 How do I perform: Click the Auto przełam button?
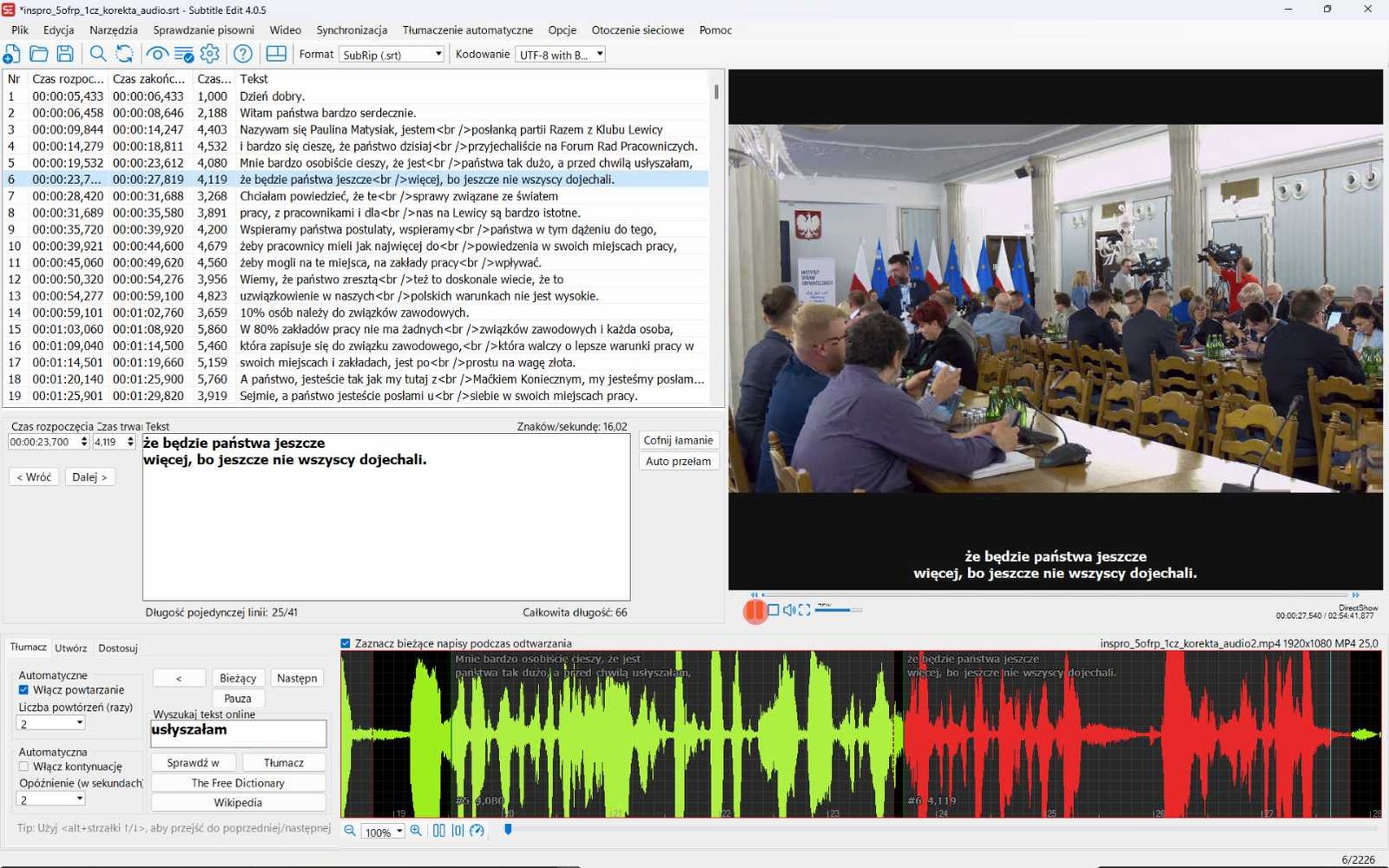pyautogui.click(x=678, y=462)
